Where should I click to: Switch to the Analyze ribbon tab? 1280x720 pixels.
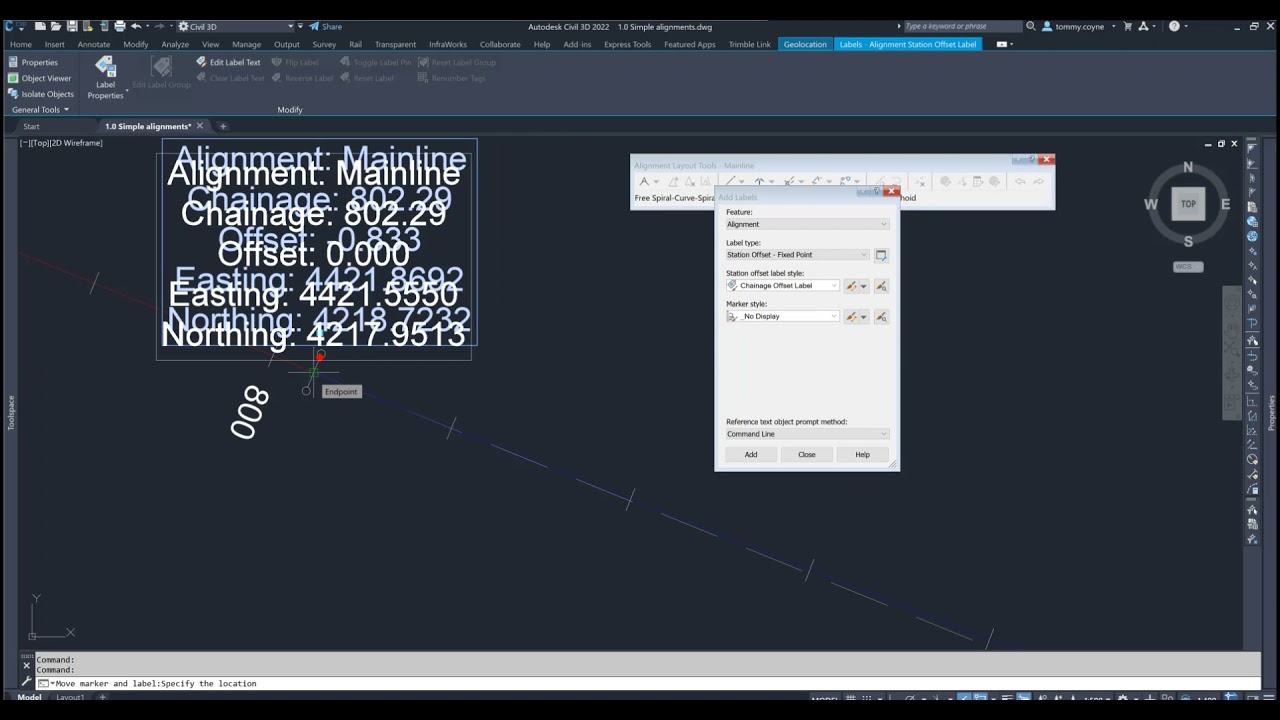(x=175, y=44)
